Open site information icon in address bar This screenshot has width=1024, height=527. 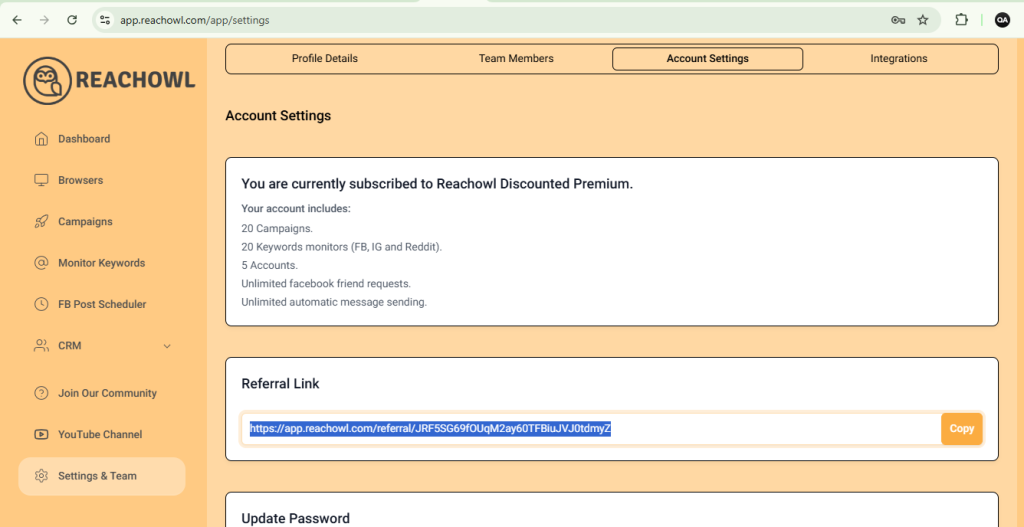point(104,20)
